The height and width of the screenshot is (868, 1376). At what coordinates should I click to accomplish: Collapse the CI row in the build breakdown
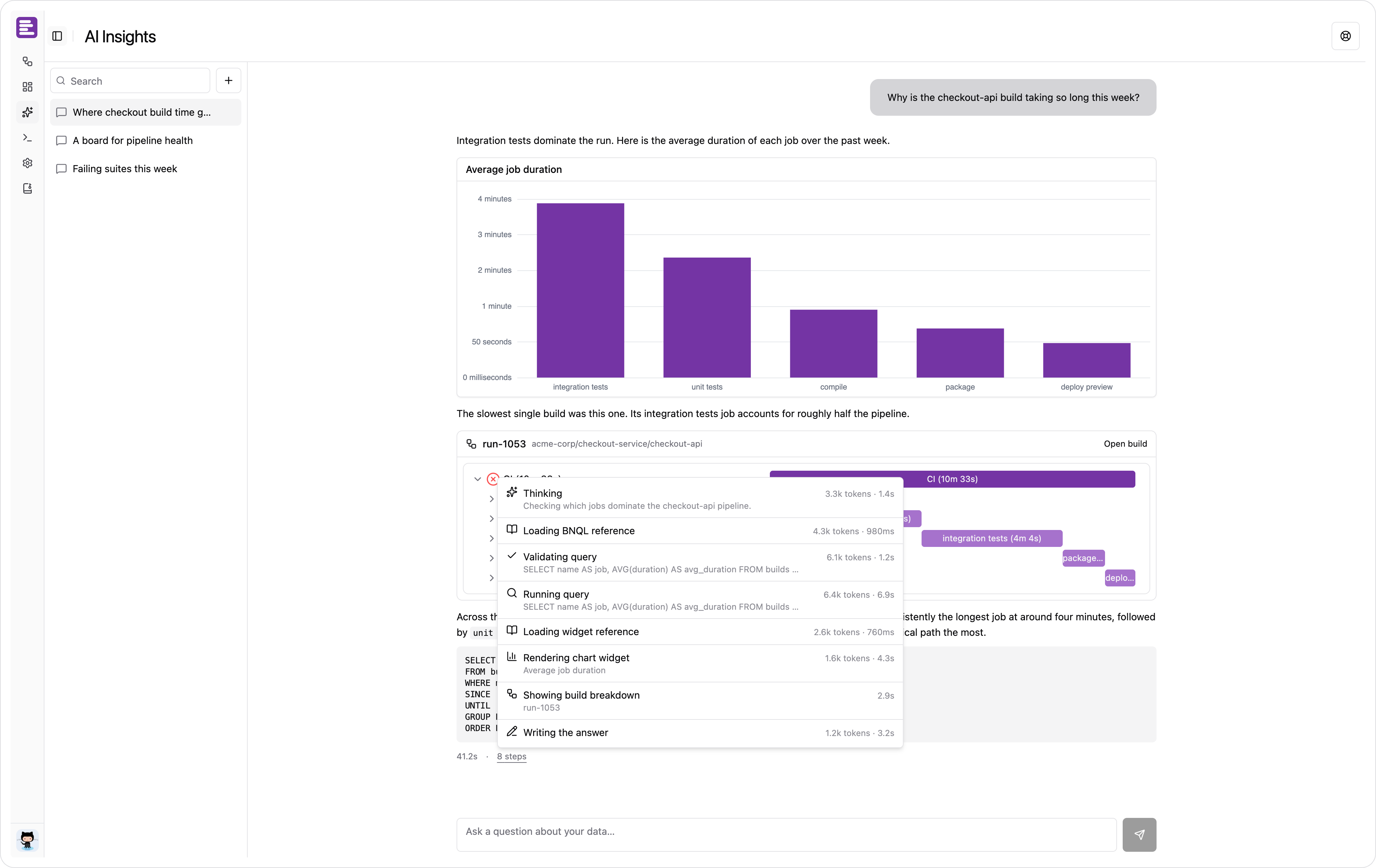click(478, 479)
